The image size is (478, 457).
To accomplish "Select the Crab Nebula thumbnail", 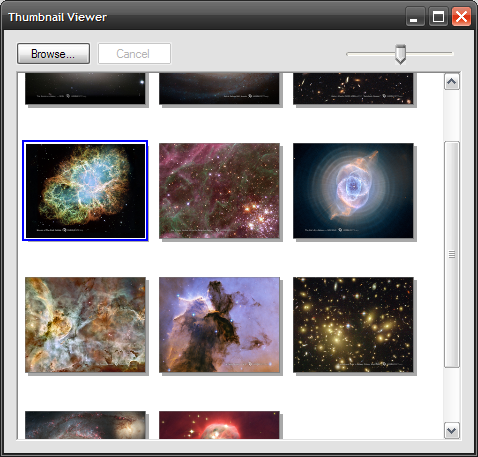I will (85, 191).
